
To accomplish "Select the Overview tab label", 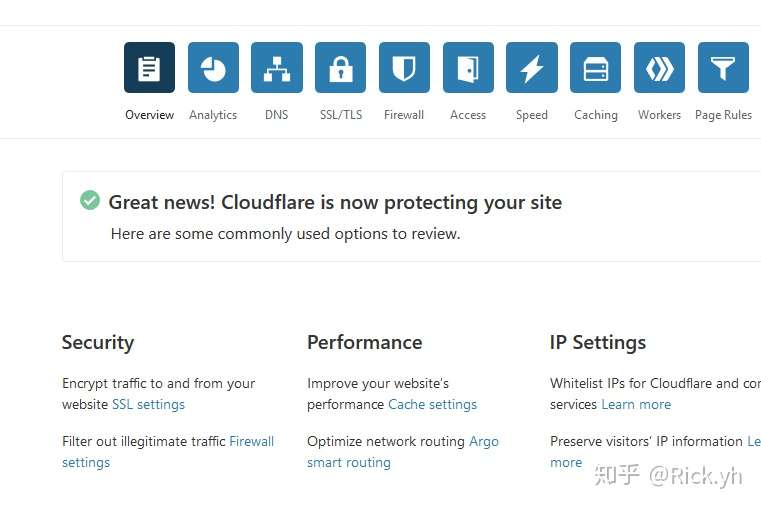I will coord(149,115).
